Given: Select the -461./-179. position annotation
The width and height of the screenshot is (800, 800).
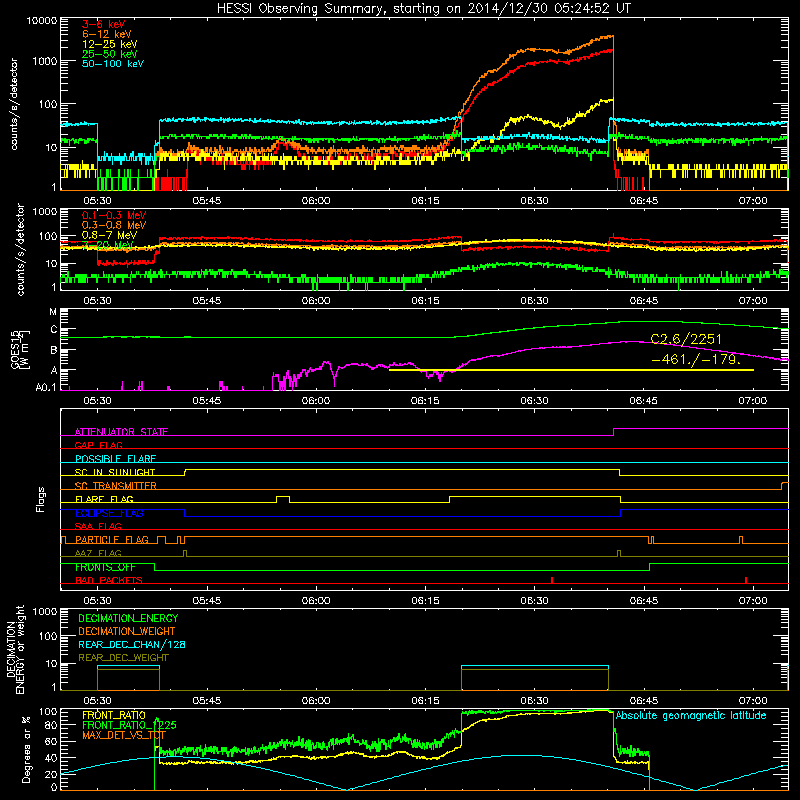Looking at the screenshot, I should [x=696, y=359].
